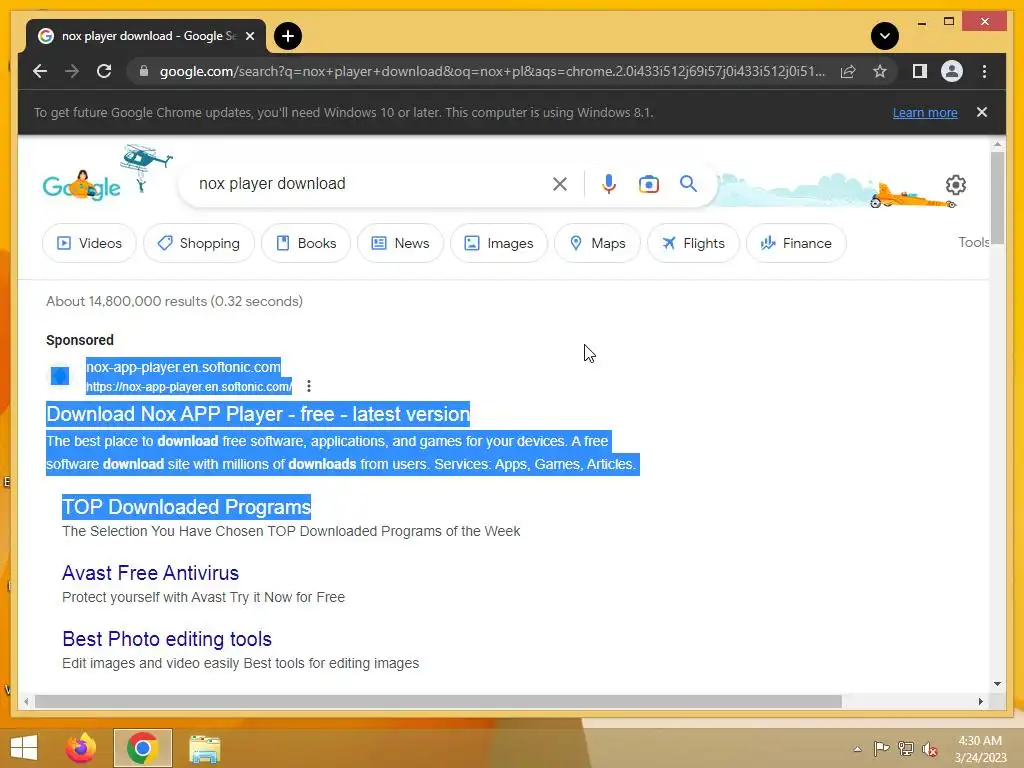Image resolution: width=1024 pixels, height=768 pixels.
Task: Launch Firefox from the taskbar
Action: pos(81,748)
